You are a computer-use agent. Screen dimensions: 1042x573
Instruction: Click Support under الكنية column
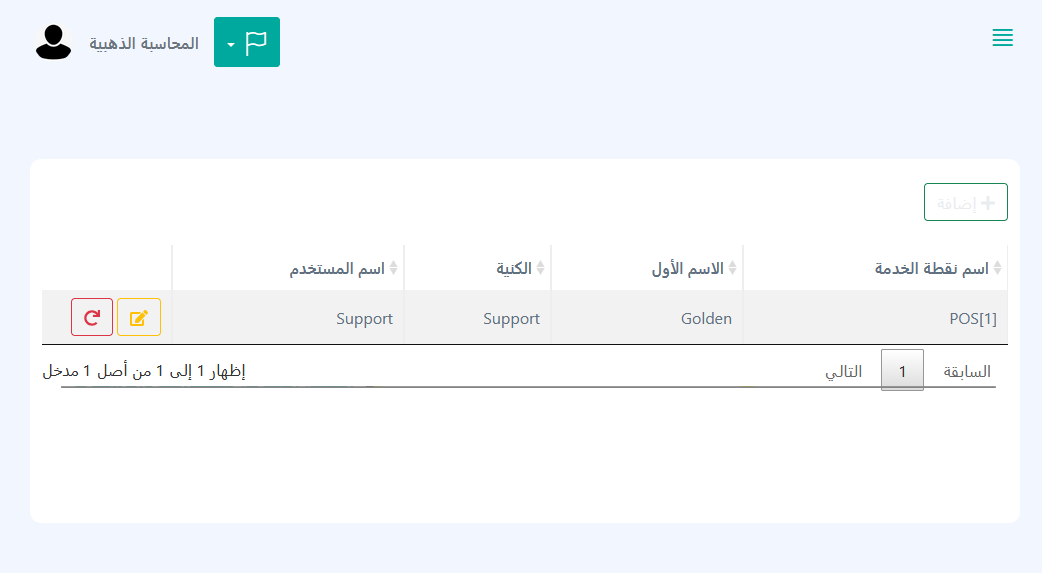[x=511, y=319]
